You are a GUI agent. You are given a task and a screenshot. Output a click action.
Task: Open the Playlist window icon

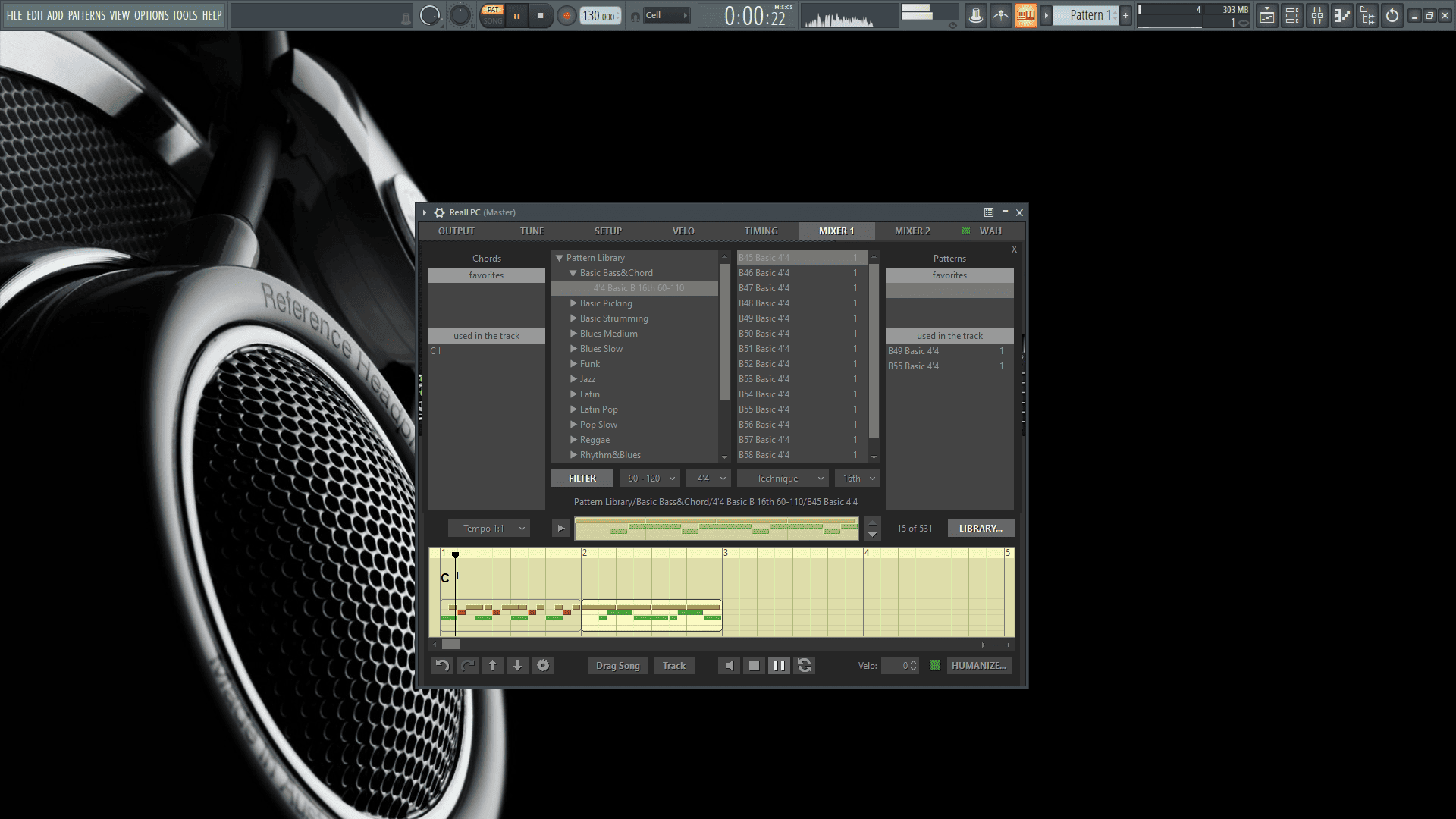(1267, 15)
